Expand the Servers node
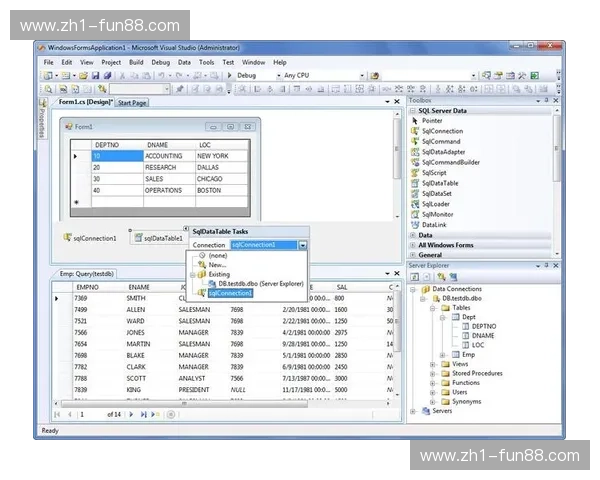This screenshot has width=600, height=480. [413, 411]
